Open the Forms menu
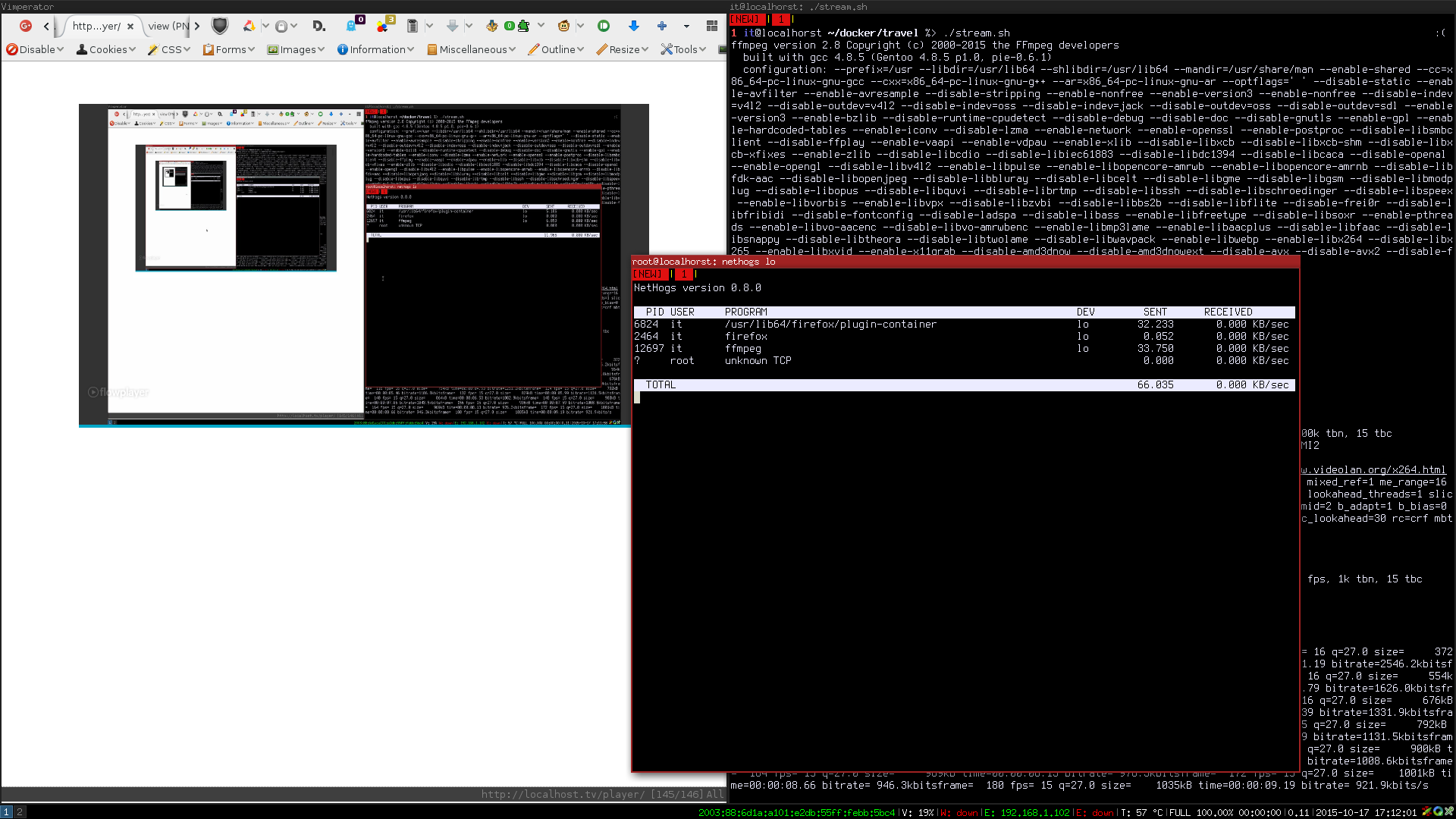This screenshot has width=1456, height=819. [229, 49]
